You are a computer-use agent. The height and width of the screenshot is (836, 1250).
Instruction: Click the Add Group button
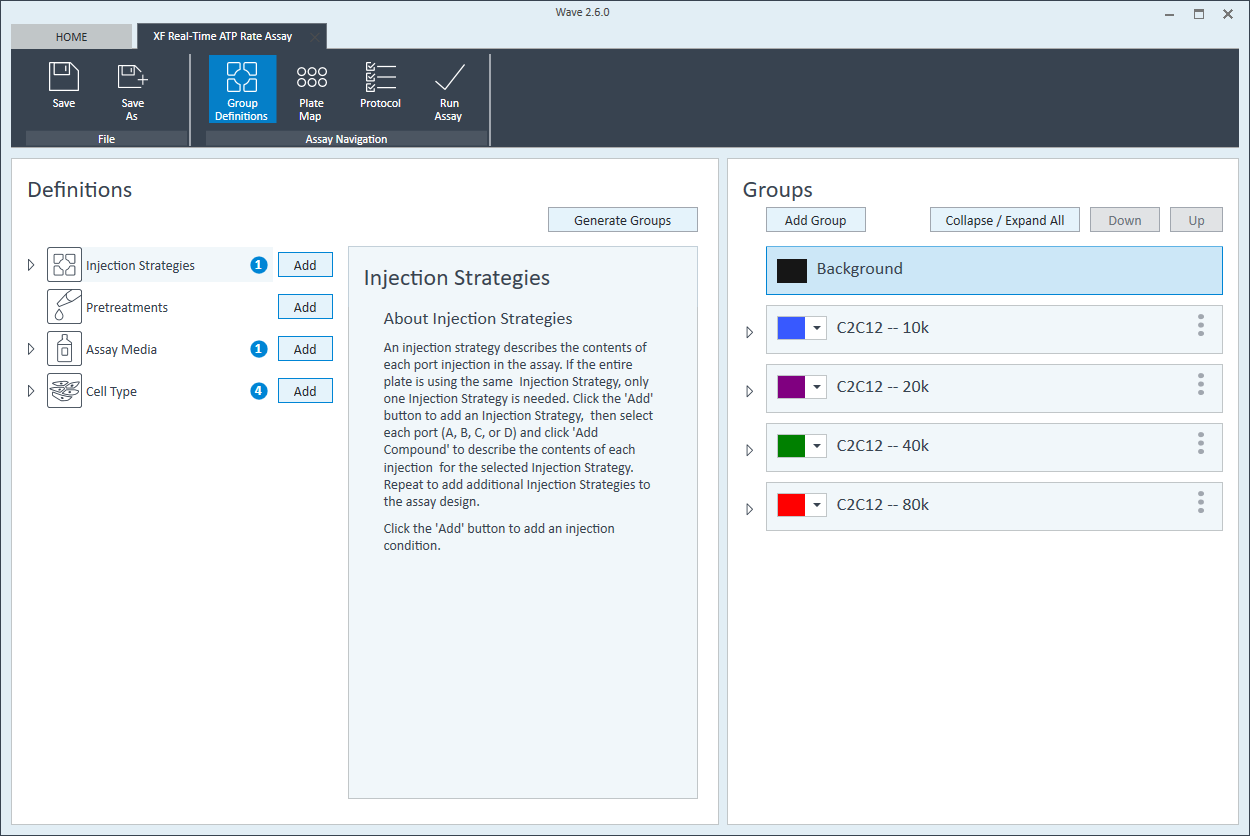pos(815,220)
